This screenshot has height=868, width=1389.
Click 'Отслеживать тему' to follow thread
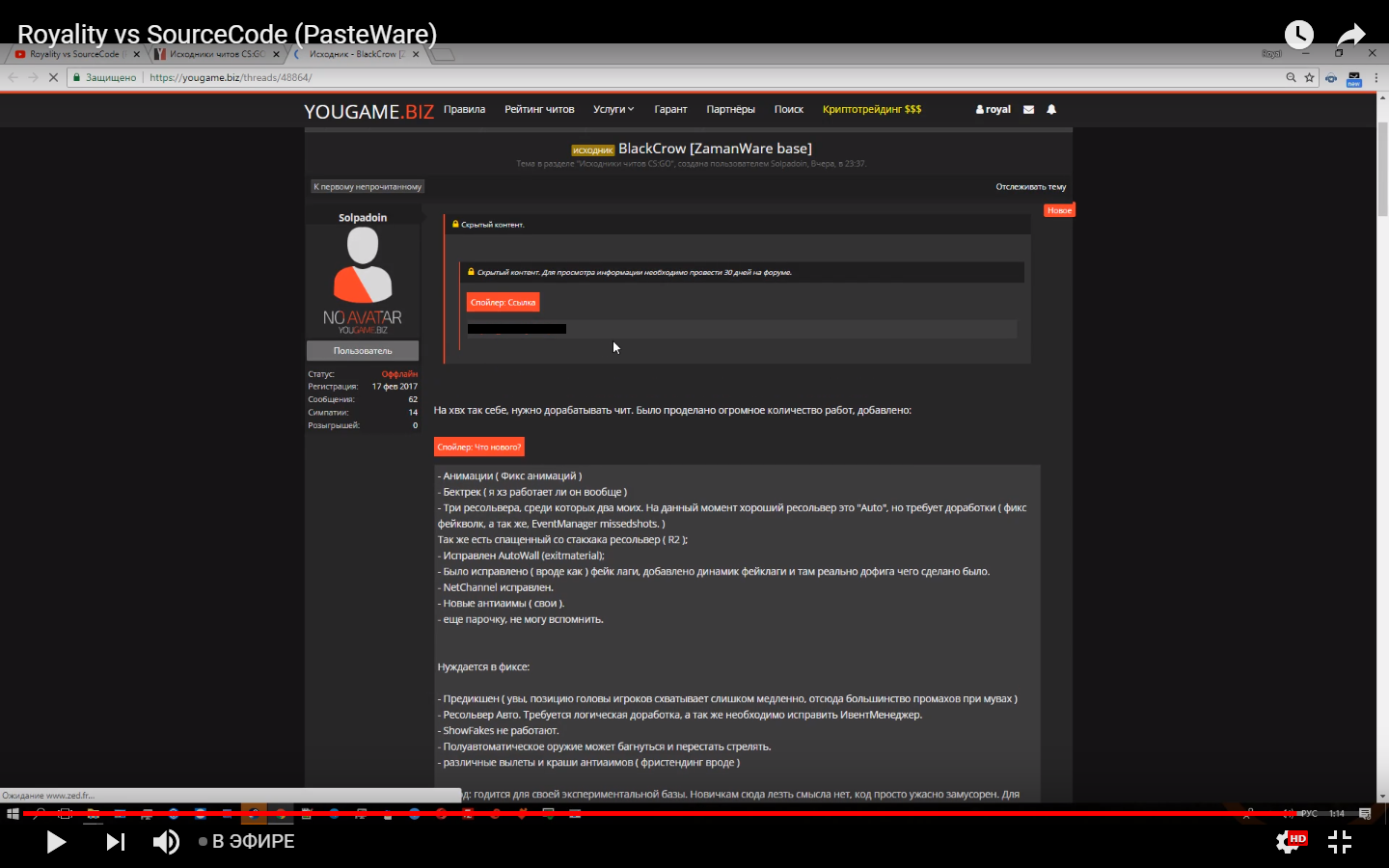[x=1030, y=187]
